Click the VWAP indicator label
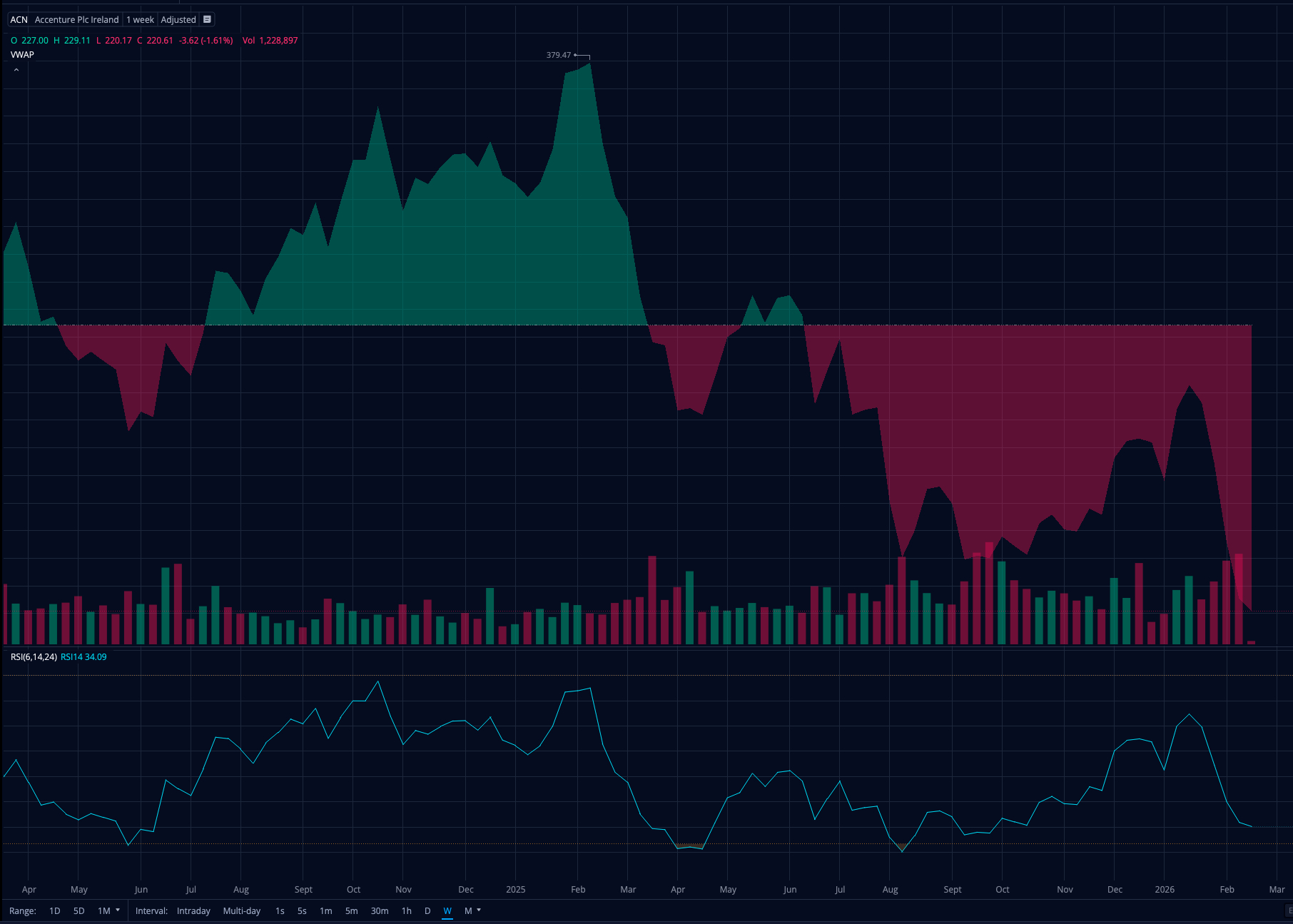Viewport: 1293px width, 924px height. click(x=22, y=54)
